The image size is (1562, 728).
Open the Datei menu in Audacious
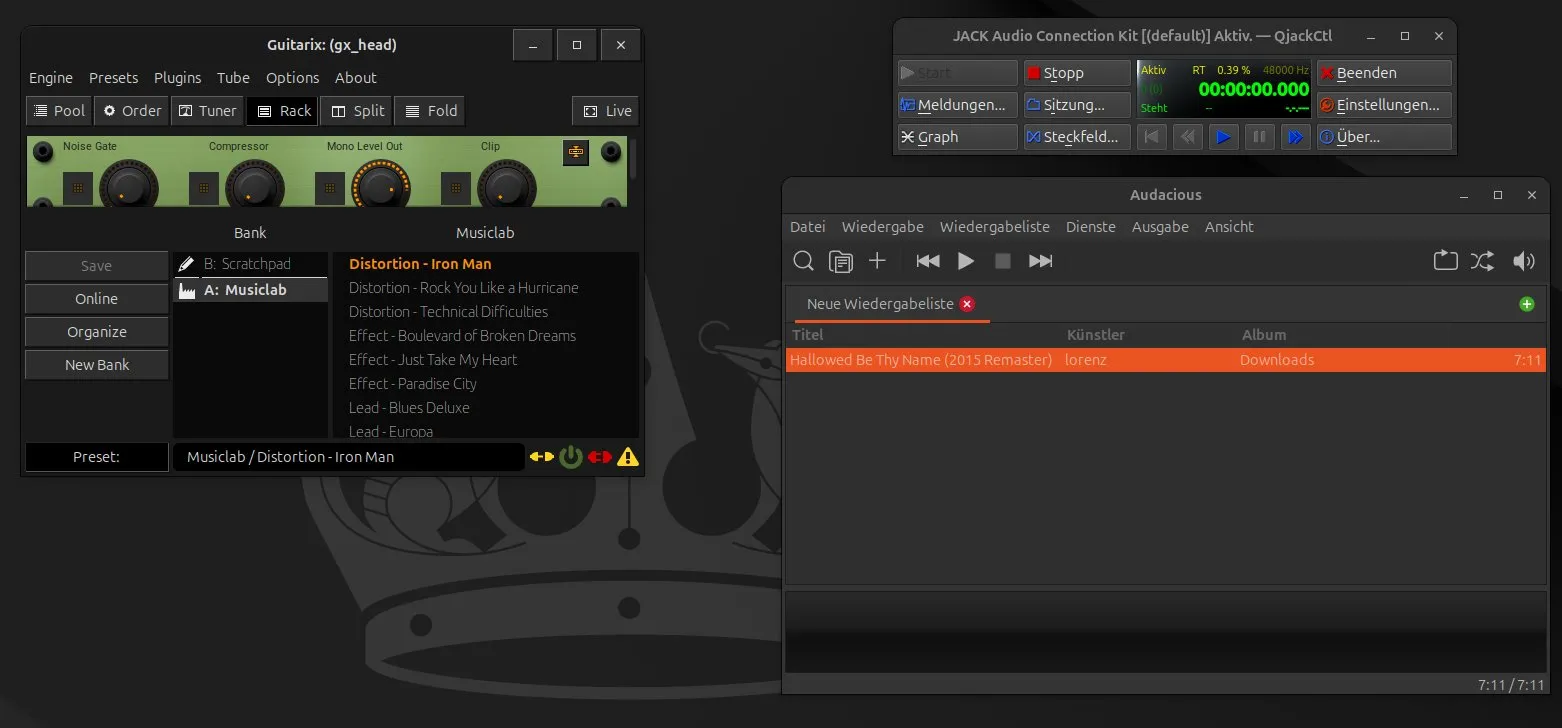pyautogui.click(x=807, y=227)
